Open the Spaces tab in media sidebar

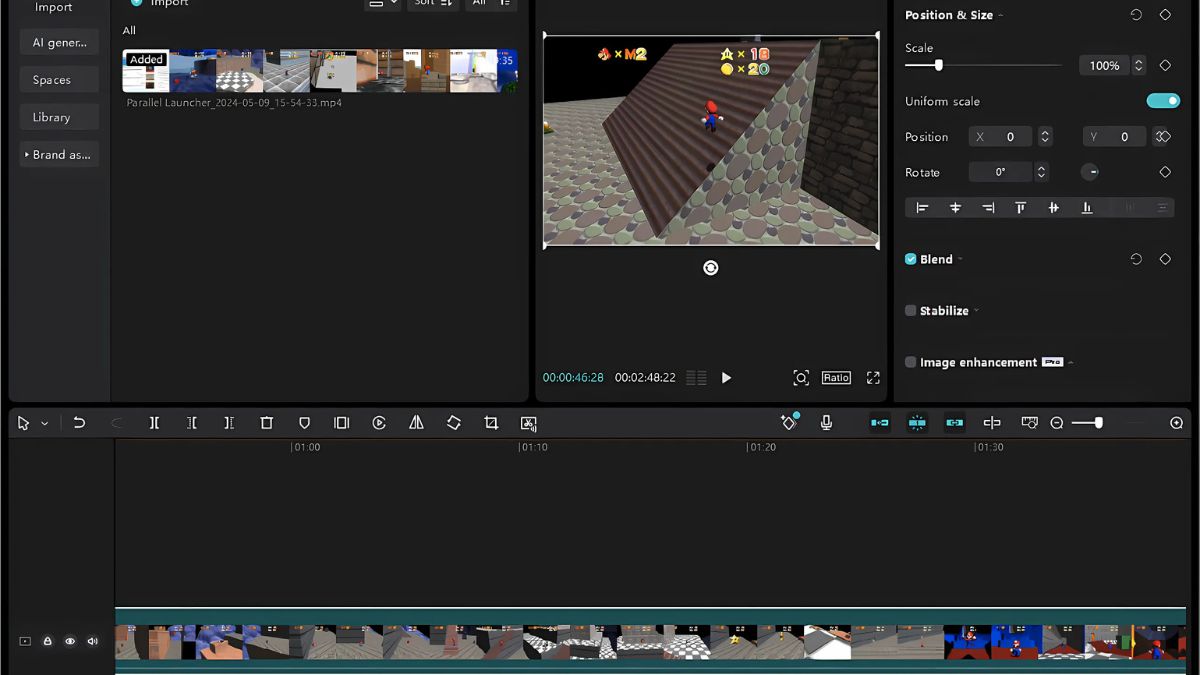point(59,80)
